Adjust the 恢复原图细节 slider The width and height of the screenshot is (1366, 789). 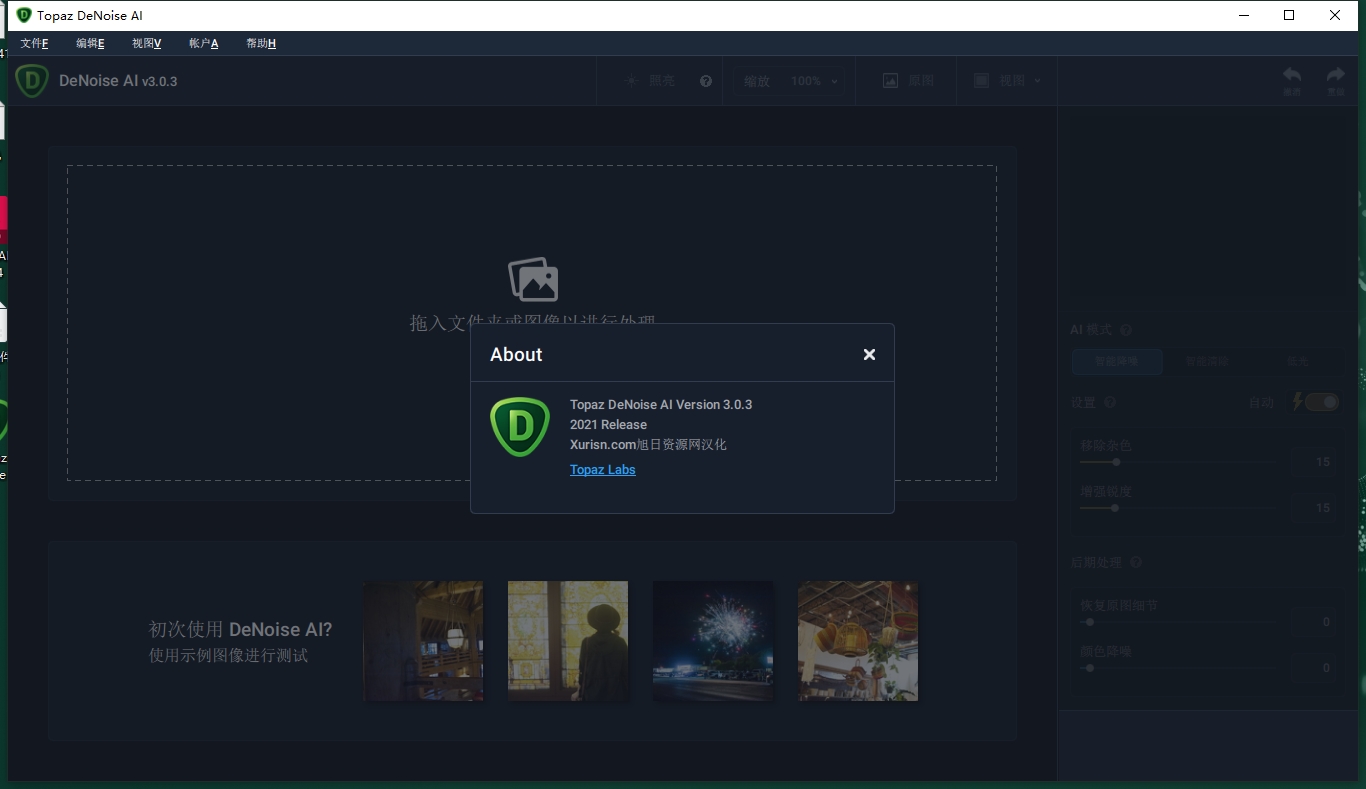point(1176,622)
